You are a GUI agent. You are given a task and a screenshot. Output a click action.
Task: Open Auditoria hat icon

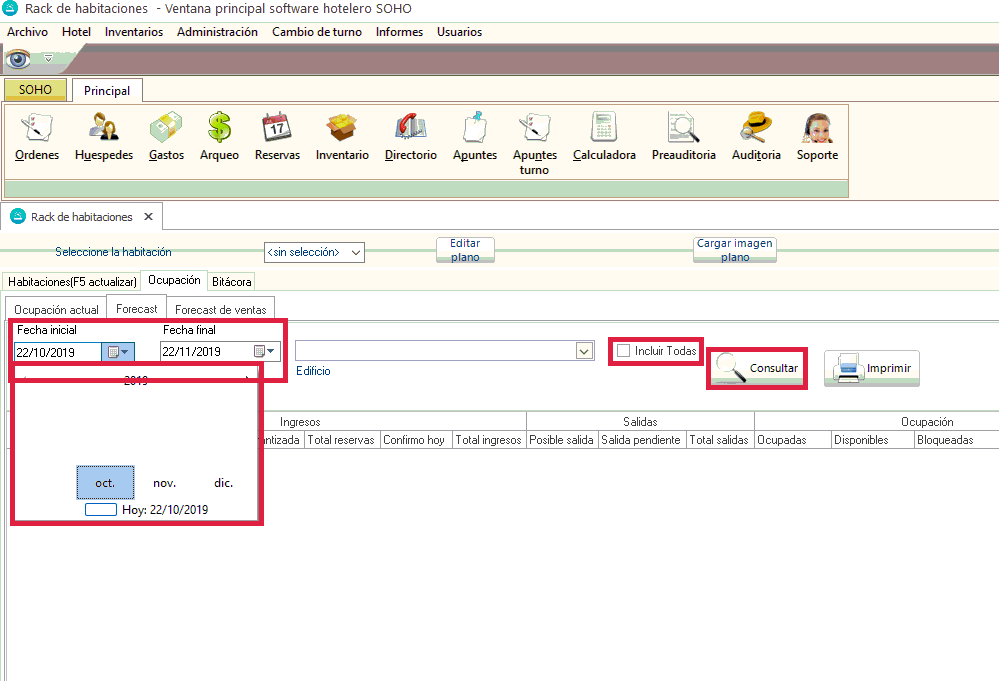coord(755,129)
